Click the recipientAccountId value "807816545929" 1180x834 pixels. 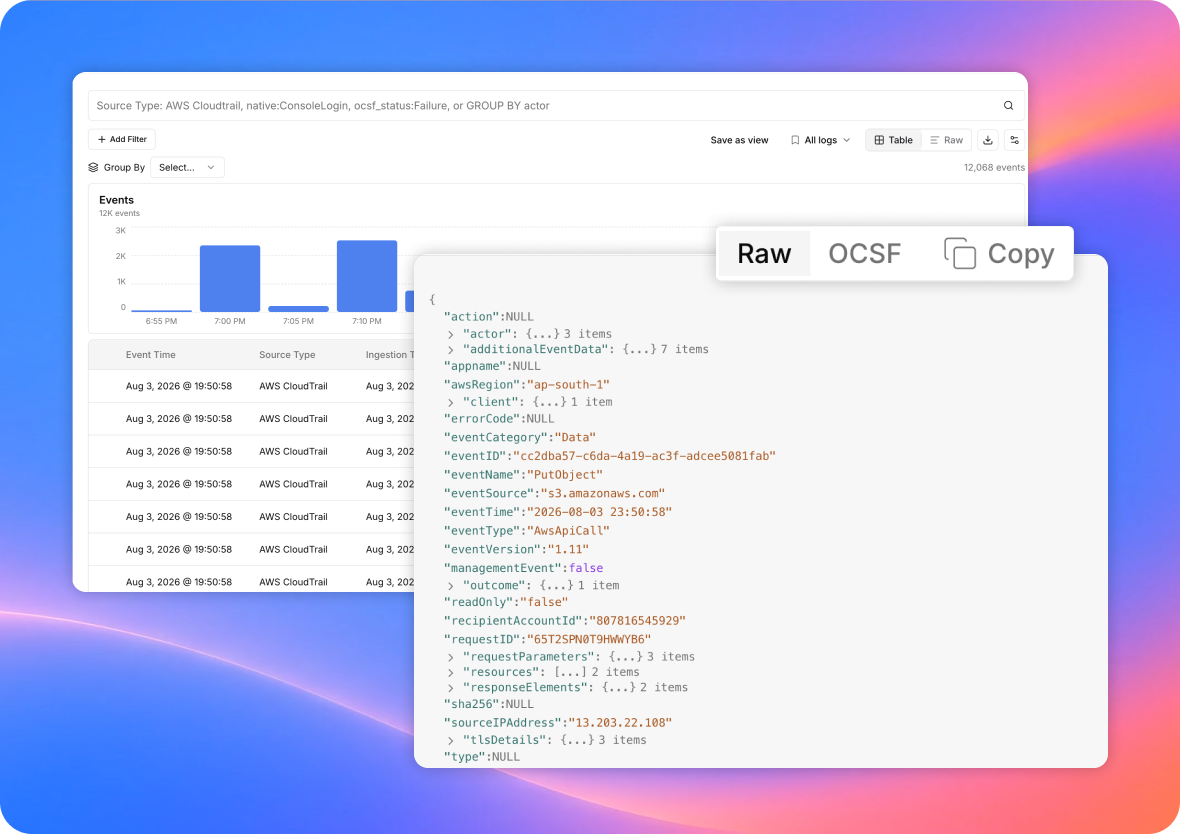pyautogui.click(x=637, y=621)
